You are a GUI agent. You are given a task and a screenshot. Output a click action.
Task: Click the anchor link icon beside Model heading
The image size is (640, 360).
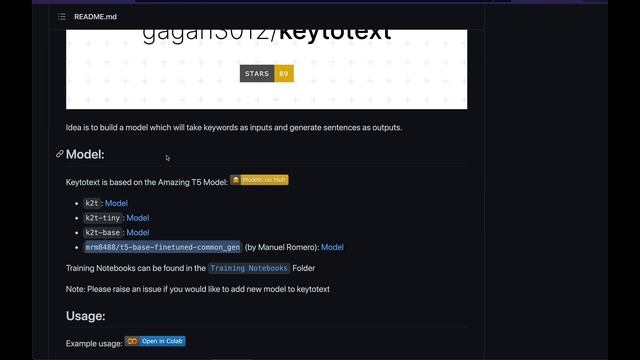(60, 154)
